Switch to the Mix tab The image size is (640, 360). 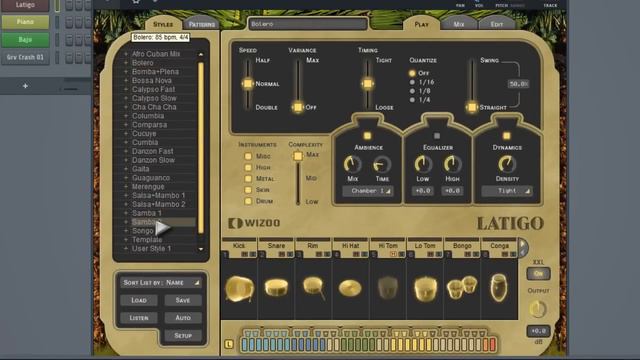pyautogui.click(x=459, y=24)
